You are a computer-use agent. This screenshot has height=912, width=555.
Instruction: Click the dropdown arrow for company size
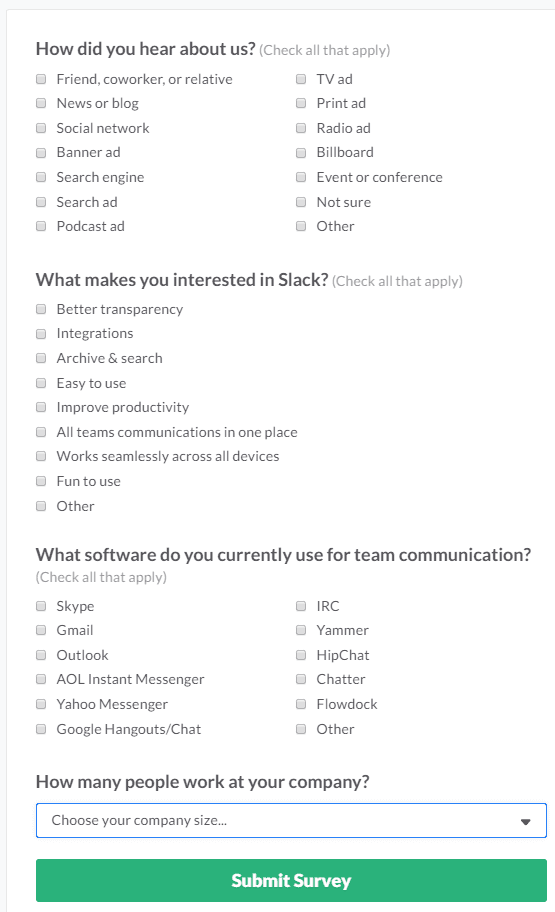[525, 821]
